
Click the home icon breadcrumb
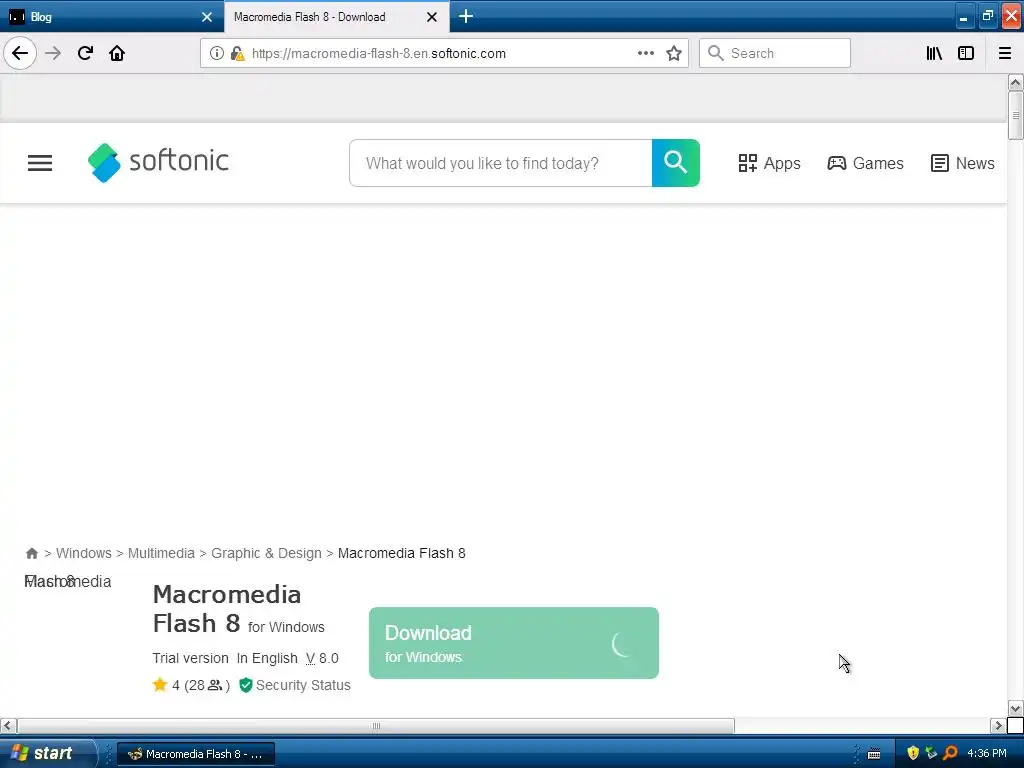tap(32, 554)
